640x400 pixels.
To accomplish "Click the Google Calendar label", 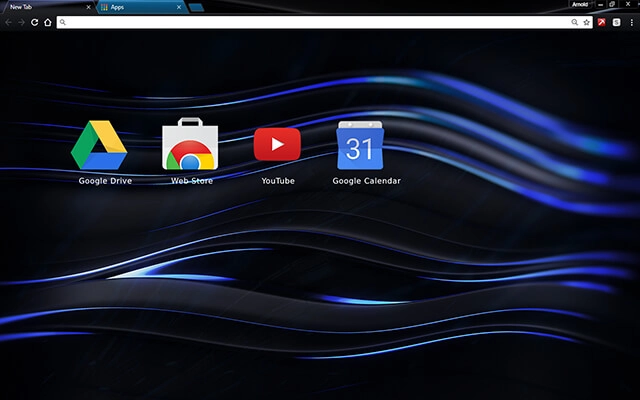I will tap(367, 181).
